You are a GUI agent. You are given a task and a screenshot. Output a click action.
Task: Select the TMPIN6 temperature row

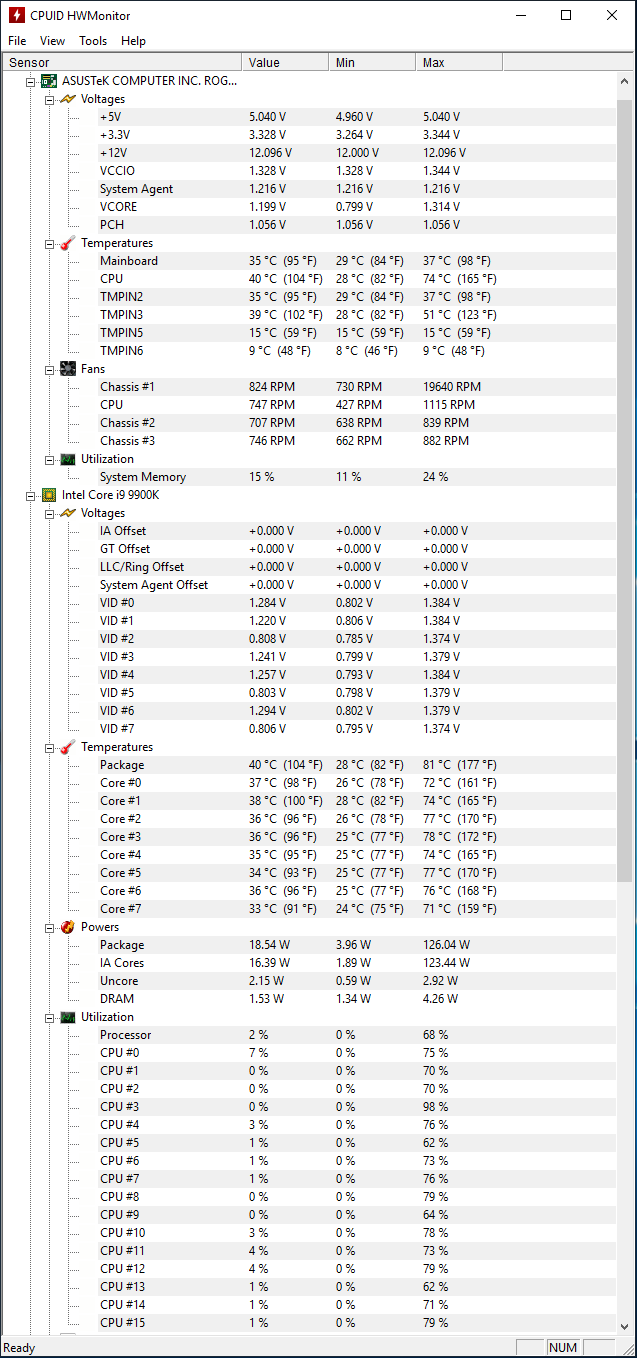point(309,351)
